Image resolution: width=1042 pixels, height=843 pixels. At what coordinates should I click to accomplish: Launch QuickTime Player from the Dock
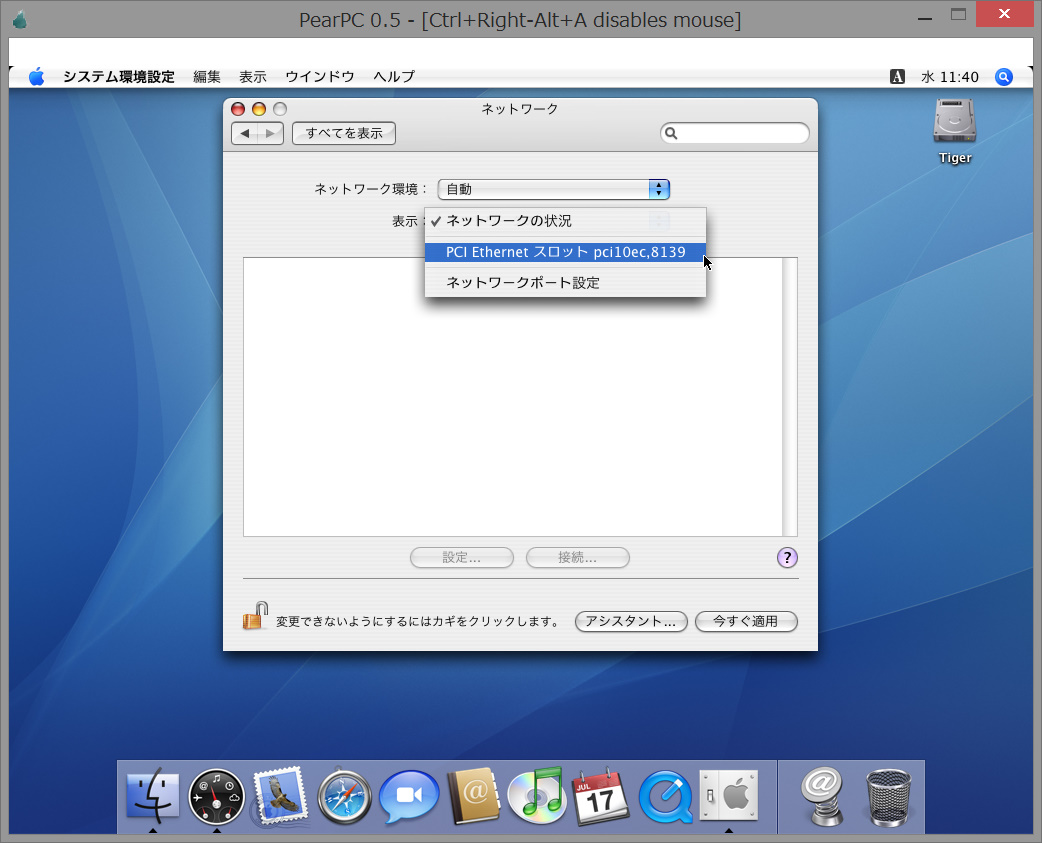click(665, 796)
